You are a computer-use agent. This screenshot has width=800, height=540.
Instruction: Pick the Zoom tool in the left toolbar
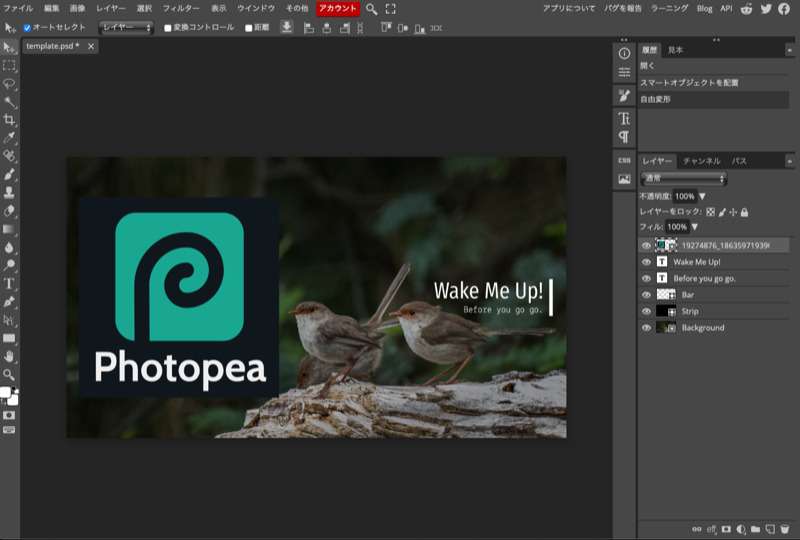pos(9,374)
